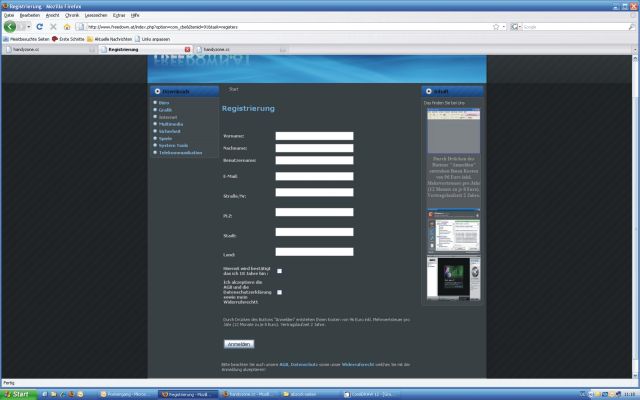Screen dimensions: 640x400
Task: Click the Büro download category
Action: pos(164,103)
